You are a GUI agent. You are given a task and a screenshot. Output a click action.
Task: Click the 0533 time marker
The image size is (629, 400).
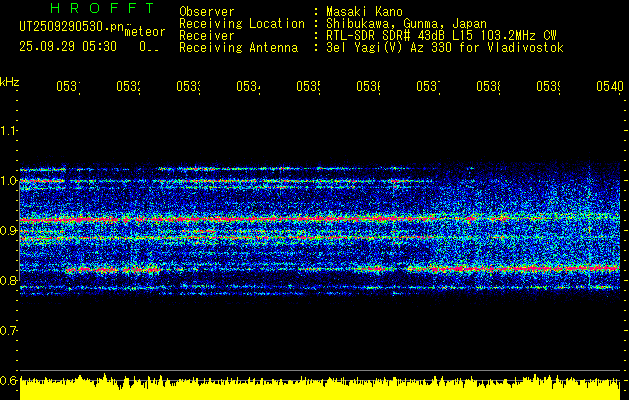tap(188, 86)
